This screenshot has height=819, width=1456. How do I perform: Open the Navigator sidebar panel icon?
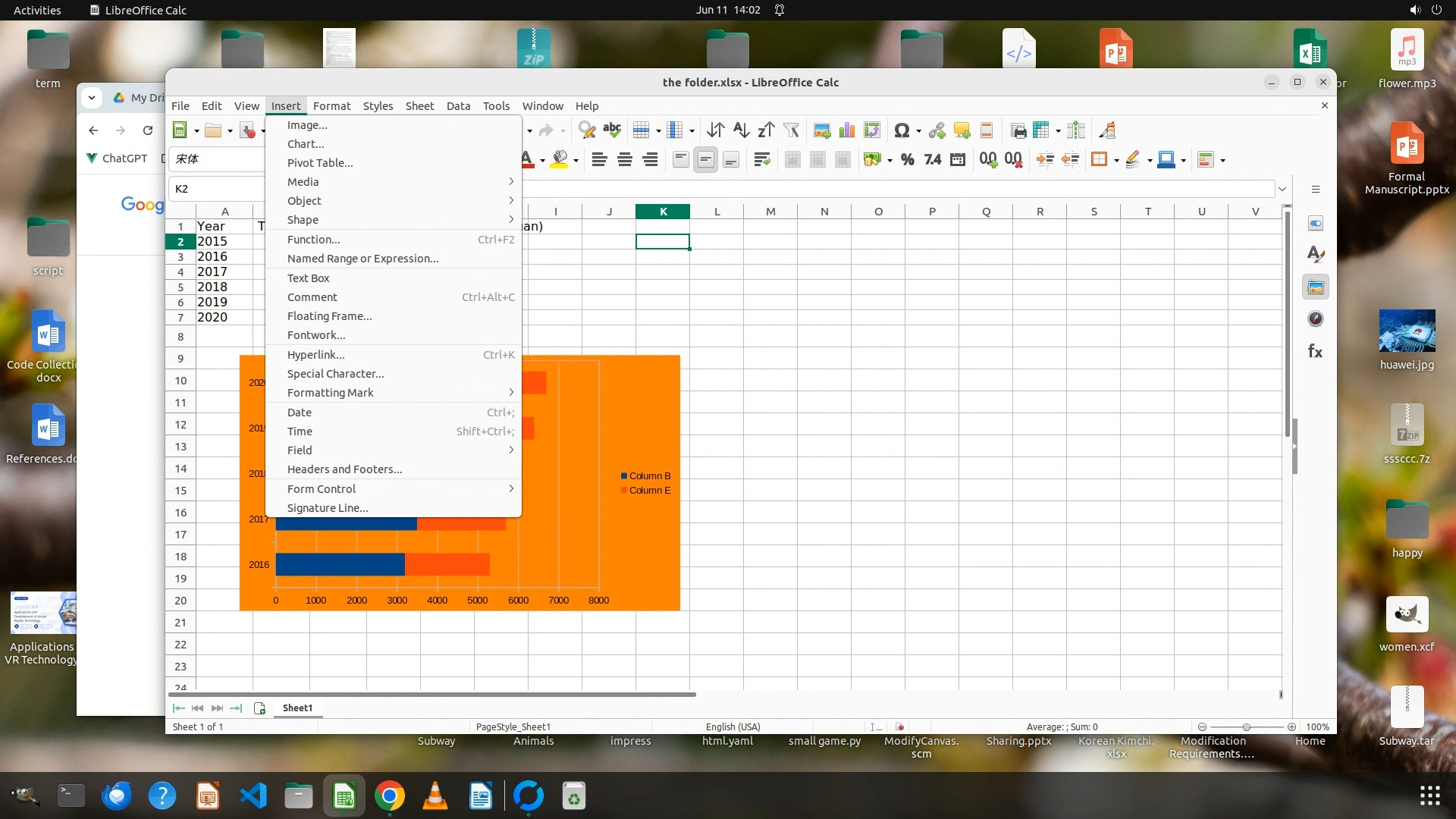(x=1316, y=319)
